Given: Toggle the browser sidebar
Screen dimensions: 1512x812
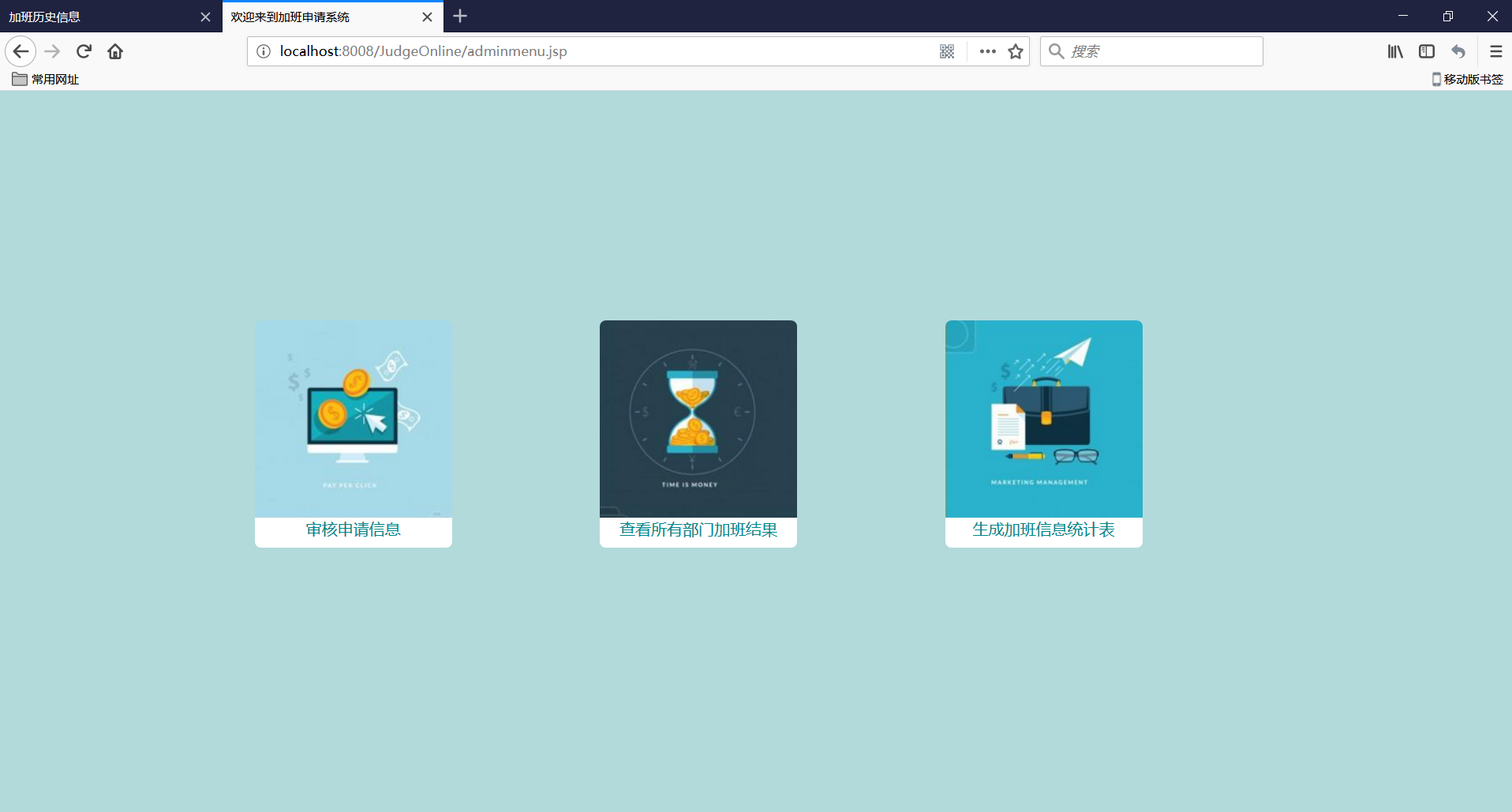Looking at the screenshot, I should tap(1427, 51).
